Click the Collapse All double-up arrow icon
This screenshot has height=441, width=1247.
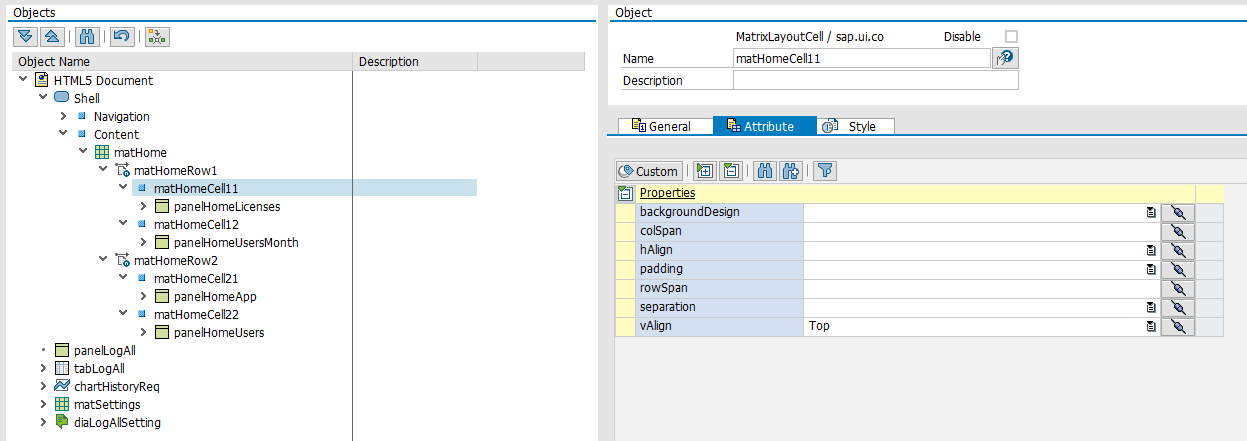[x=53, y=37]
